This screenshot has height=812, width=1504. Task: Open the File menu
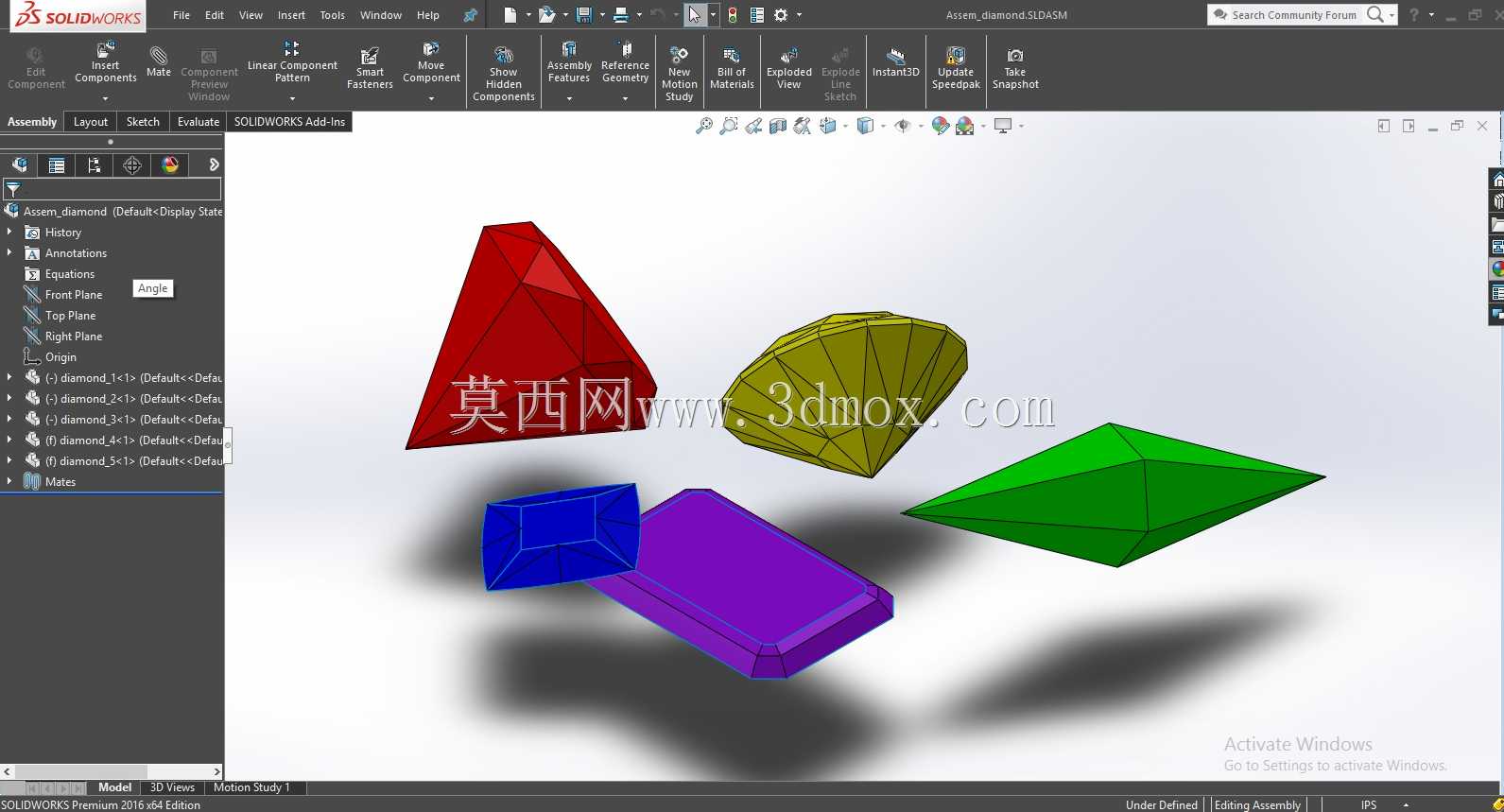point(182,15)
